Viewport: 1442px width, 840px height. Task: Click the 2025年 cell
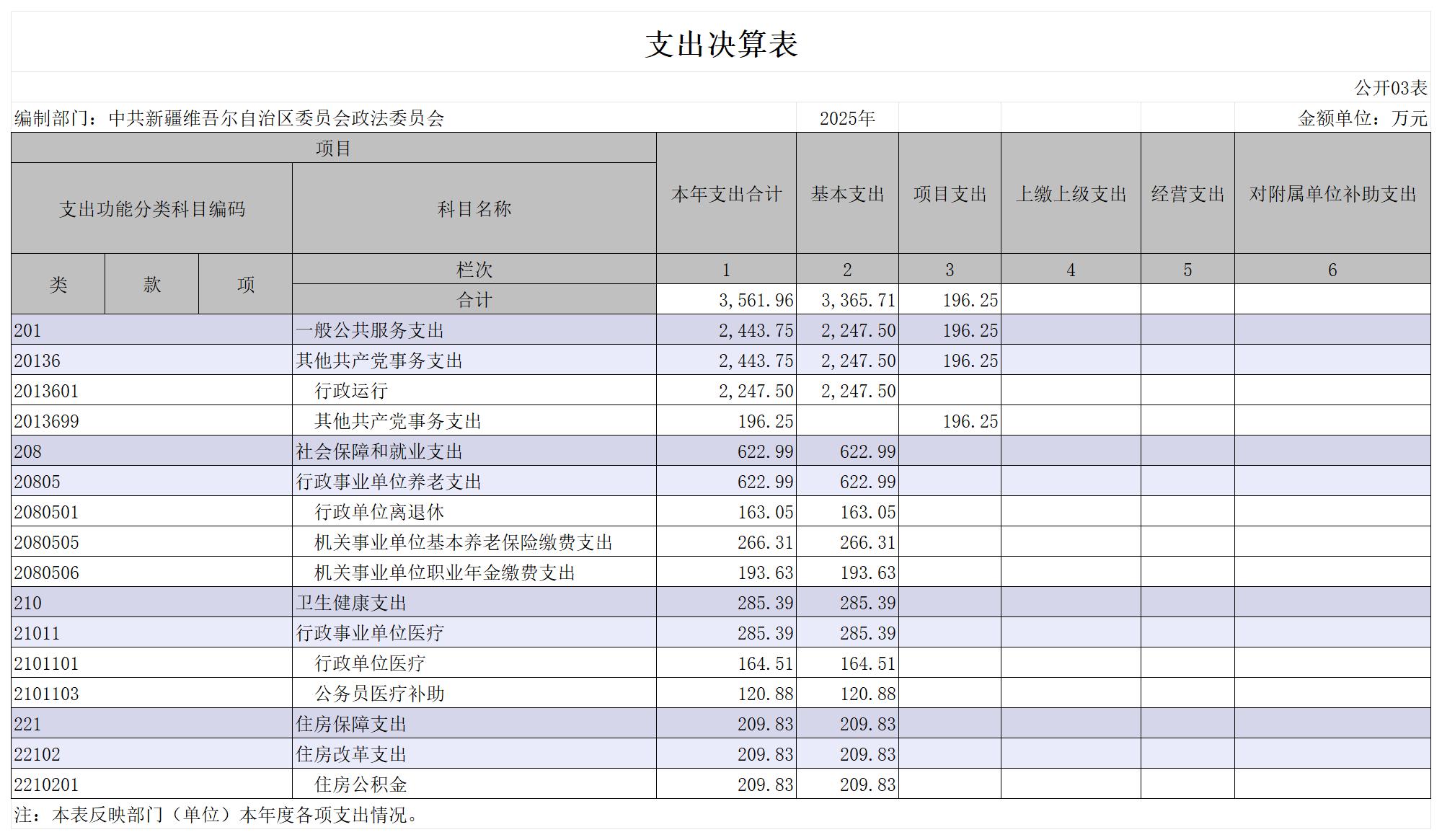click(848, 118)
